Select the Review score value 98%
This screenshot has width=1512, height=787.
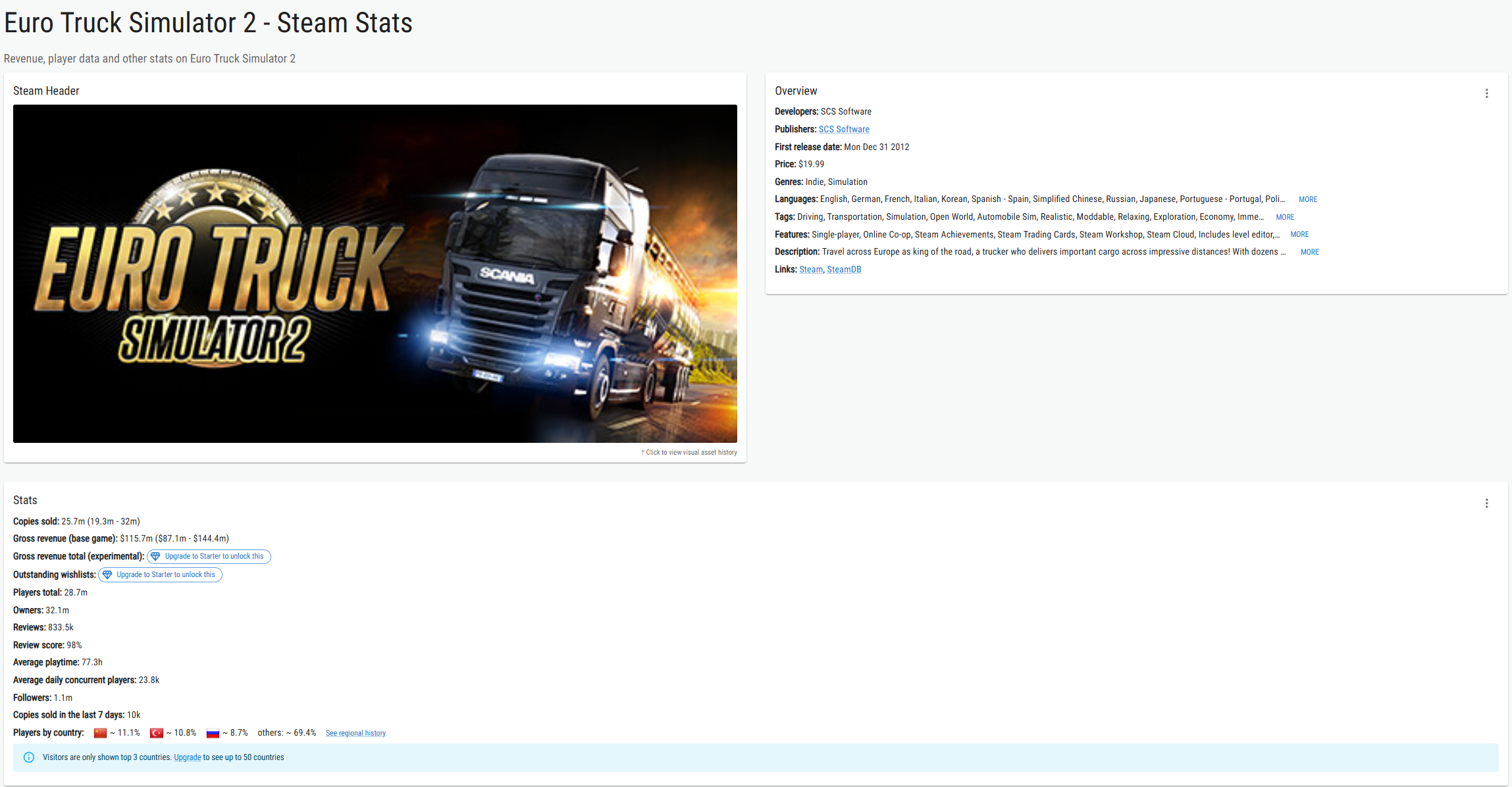pos(74,646)
